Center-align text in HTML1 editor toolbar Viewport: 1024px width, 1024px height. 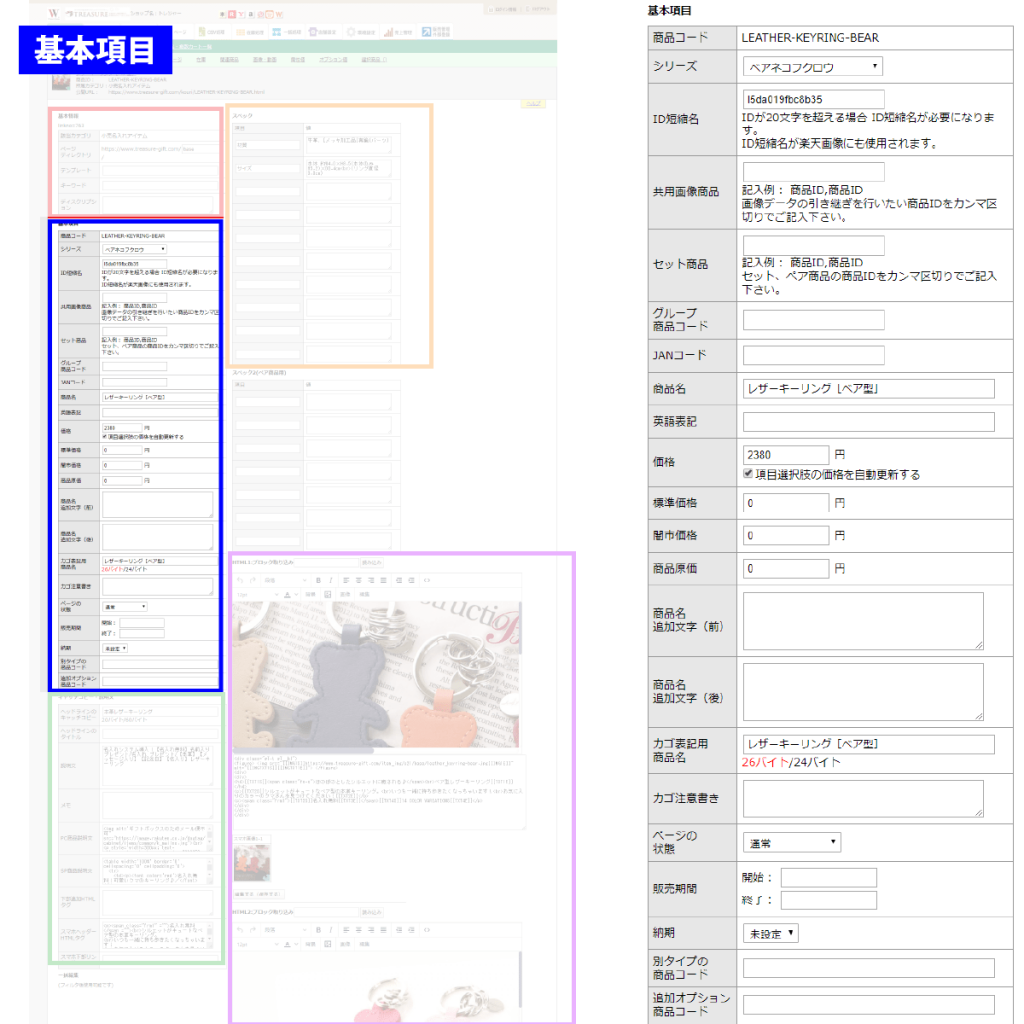pos(358,580)
